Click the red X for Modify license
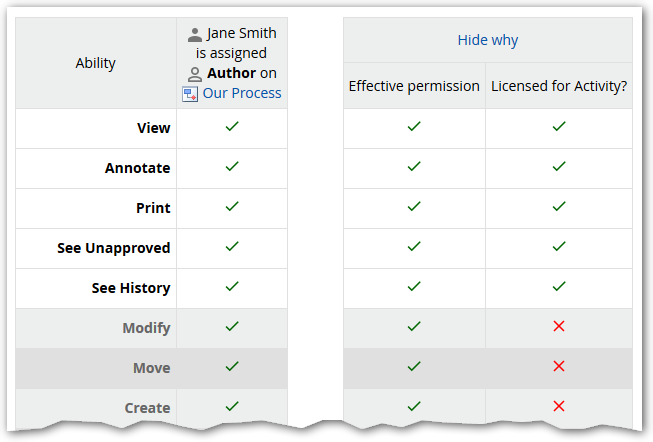This screenshot has width=653, height=442. (x=559, y=327)
